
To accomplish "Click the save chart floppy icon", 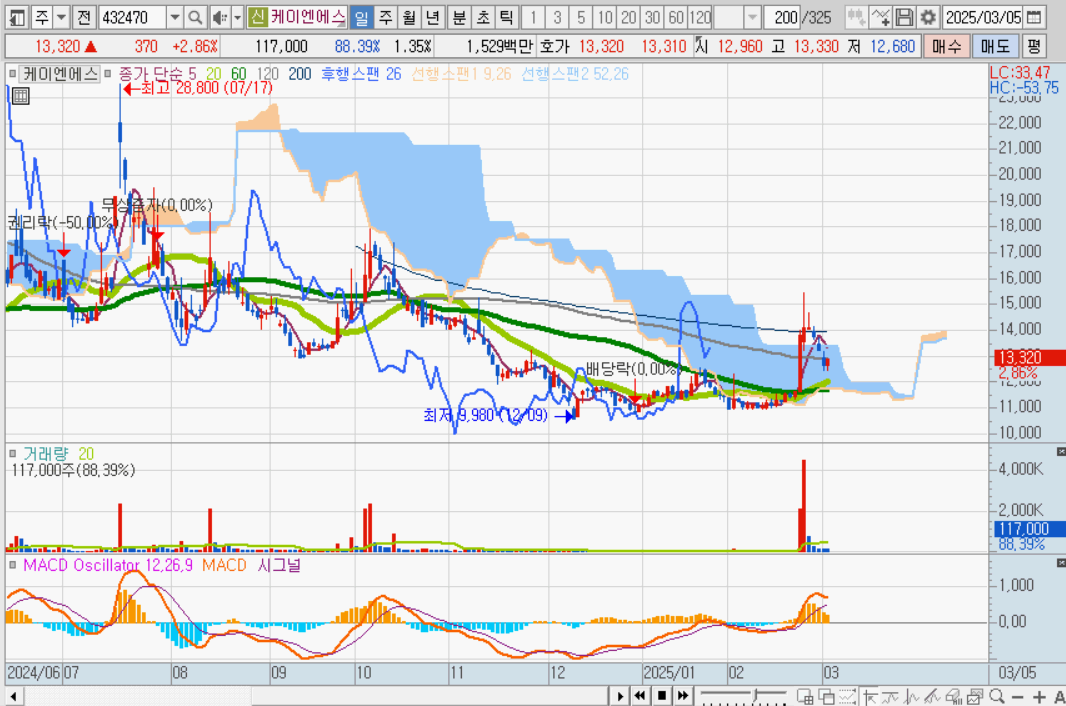I will pos(904,17).
